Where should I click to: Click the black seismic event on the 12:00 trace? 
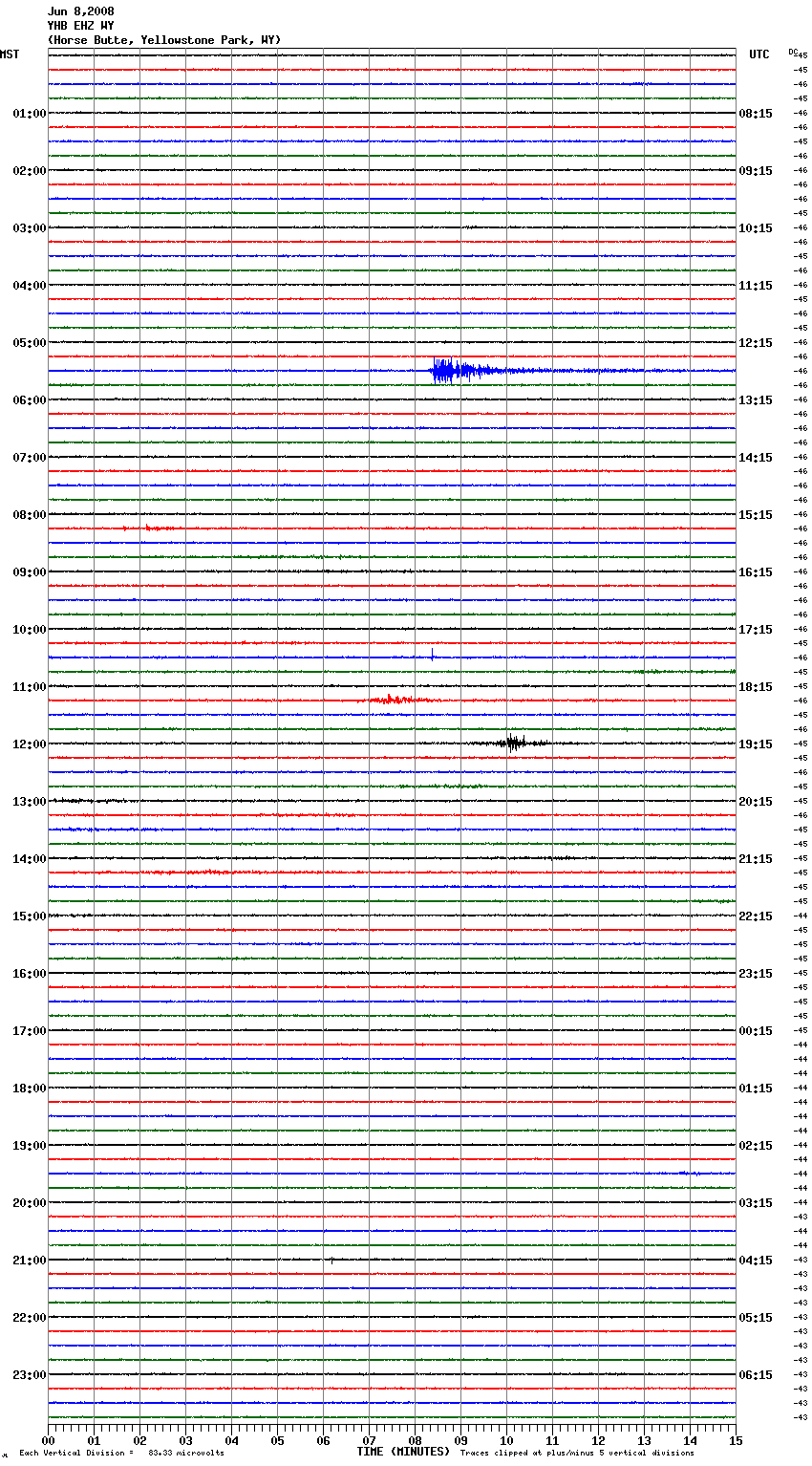(514, 743)
